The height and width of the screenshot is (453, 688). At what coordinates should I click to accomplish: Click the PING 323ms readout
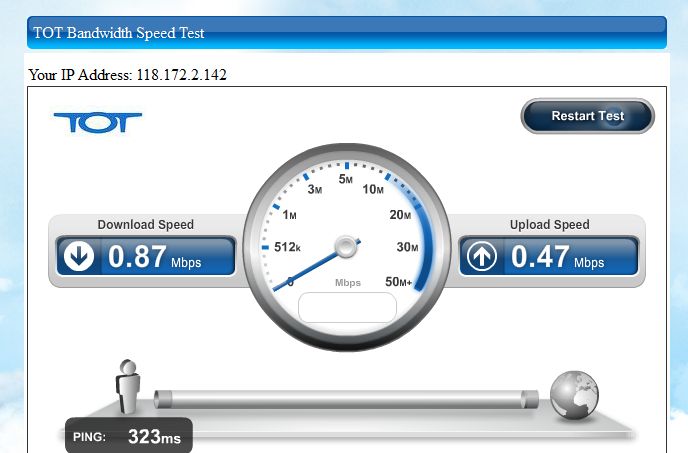(129, 436)
